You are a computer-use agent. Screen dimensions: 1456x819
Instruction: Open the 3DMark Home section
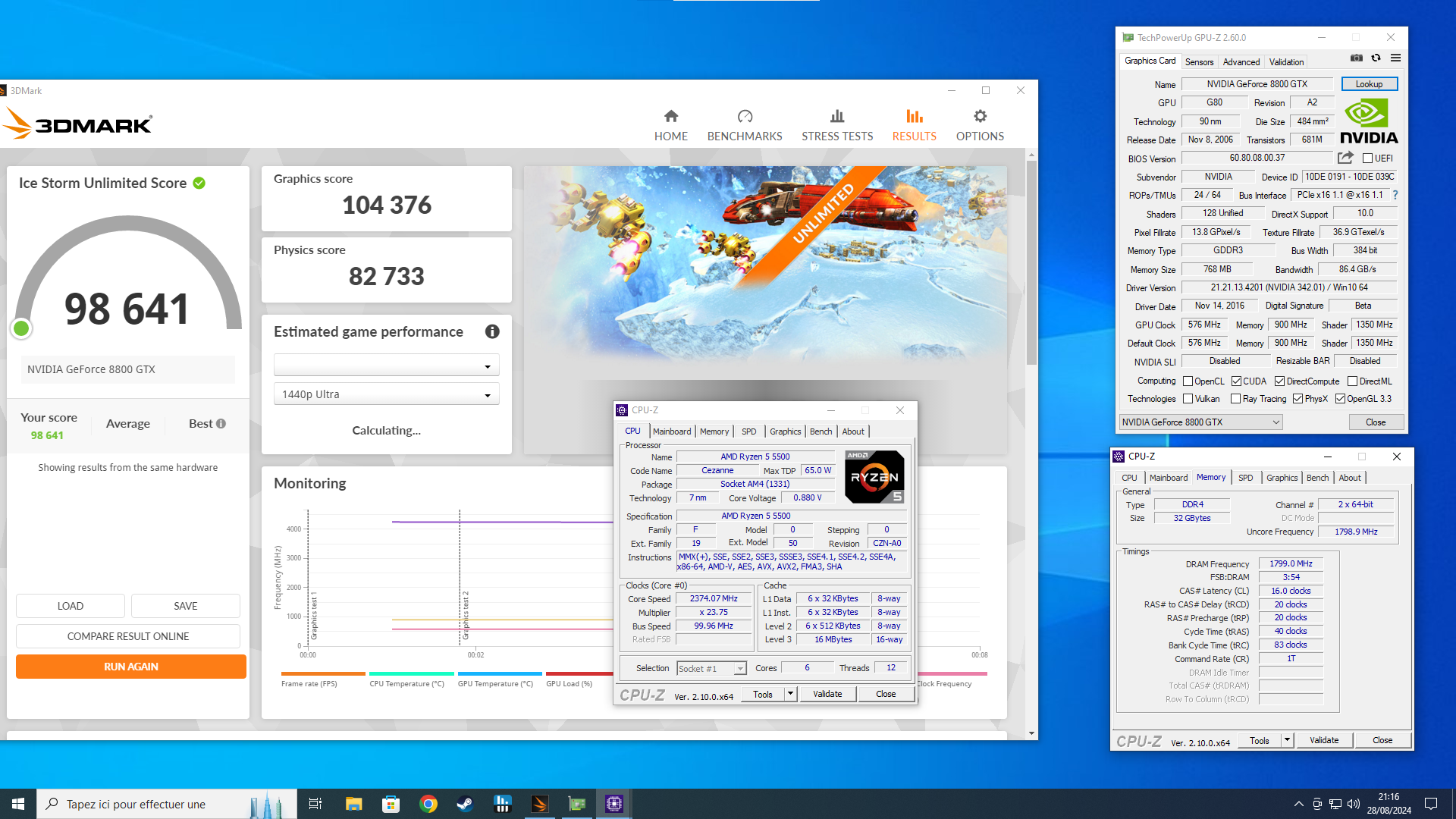click(x=670, y=125)
